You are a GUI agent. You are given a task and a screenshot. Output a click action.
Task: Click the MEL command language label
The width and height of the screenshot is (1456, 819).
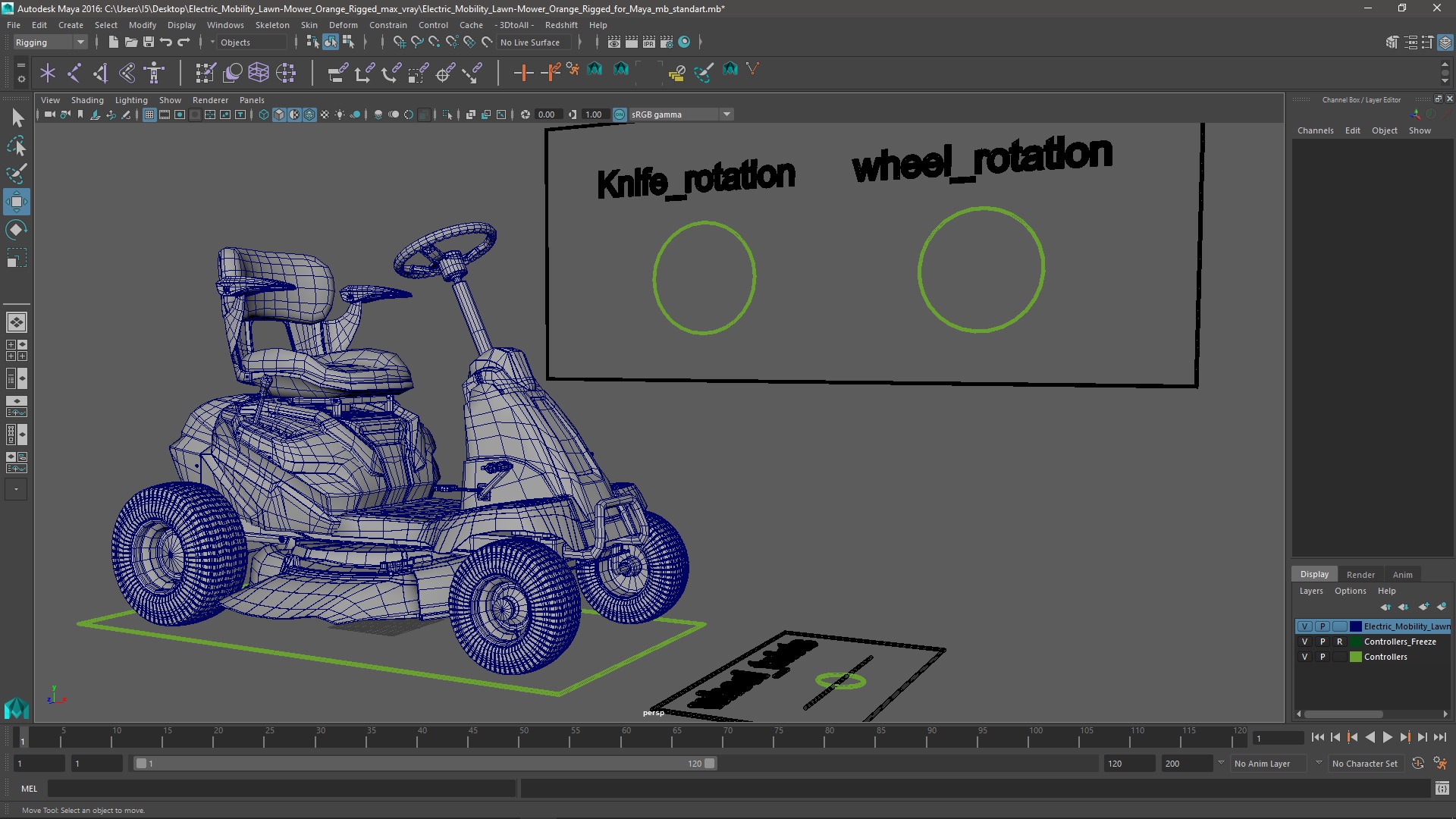click(29, 789)
